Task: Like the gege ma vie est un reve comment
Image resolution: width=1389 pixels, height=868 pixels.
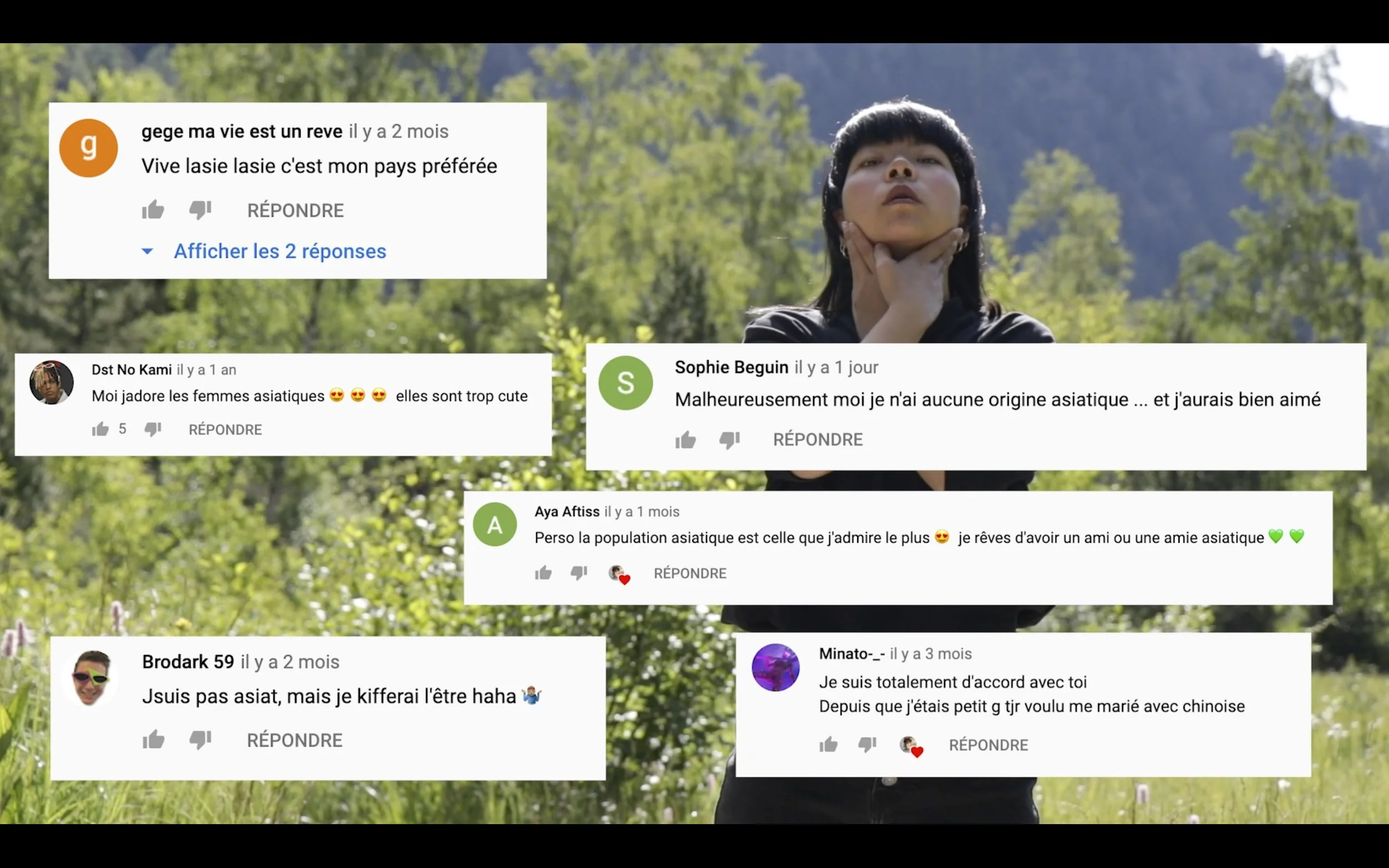Action: 153,210
